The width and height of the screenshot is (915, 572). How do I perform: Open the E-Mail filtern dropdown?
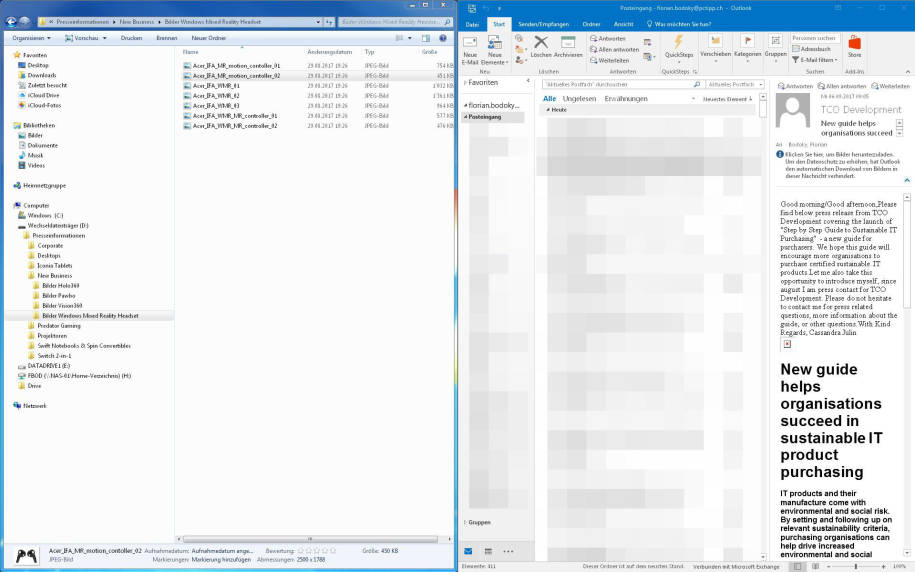[815, 60]
